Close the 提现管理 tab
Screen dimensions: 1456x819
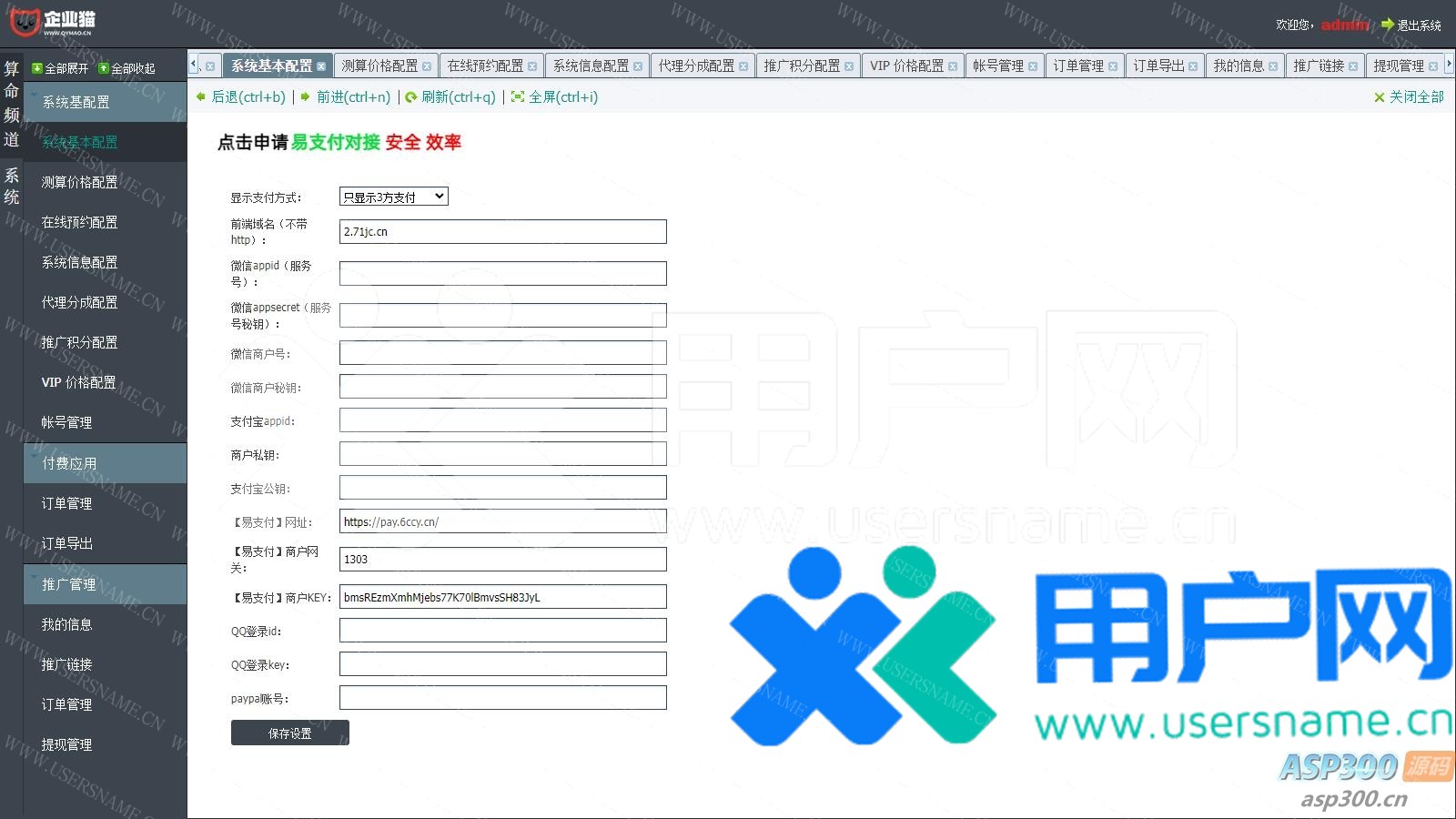(x=1433, y=66)
